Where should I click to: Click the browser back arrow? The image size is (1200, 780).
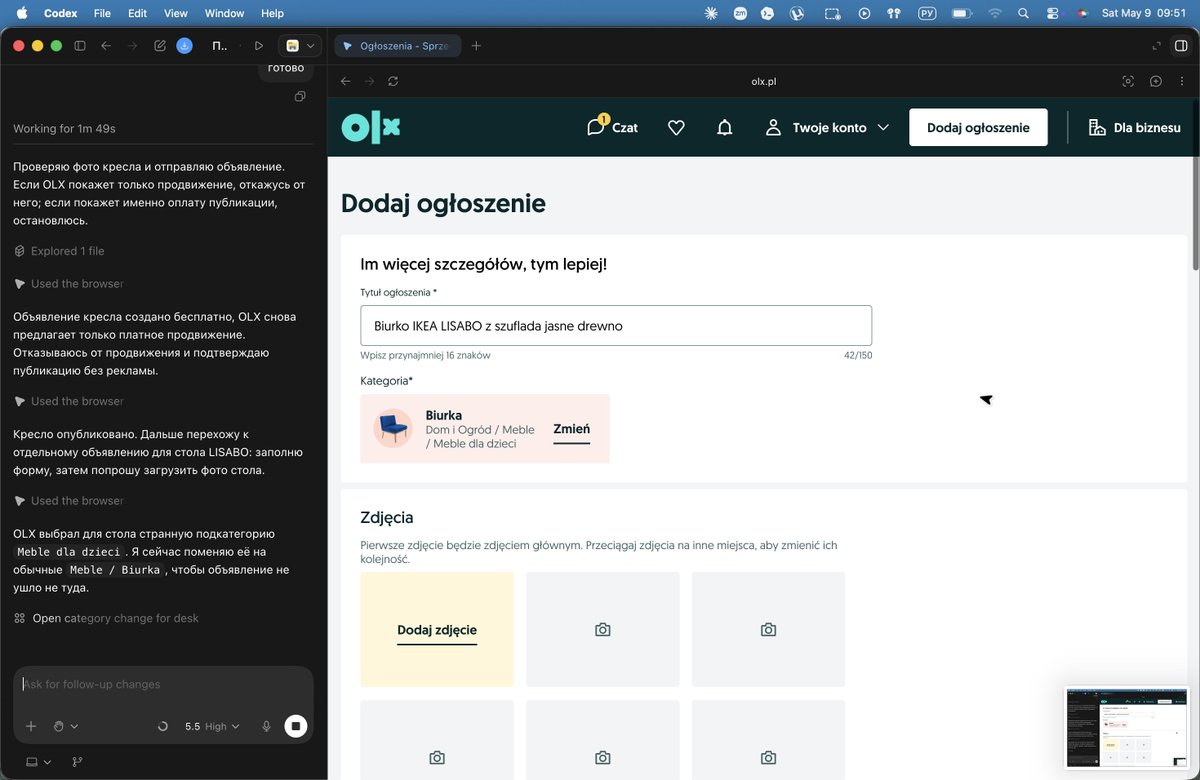[x=345, y=81]
